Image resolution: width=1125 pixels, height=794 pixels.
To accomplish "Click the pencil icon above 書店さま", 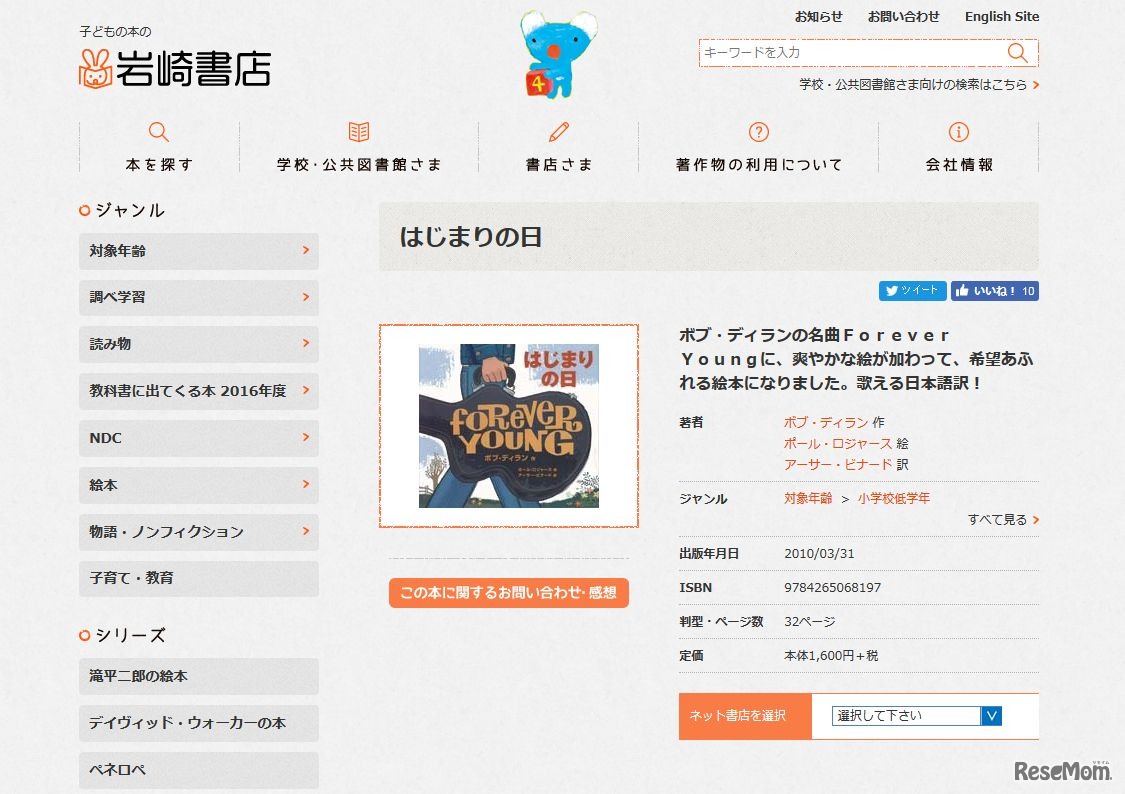I will (559, 130).
